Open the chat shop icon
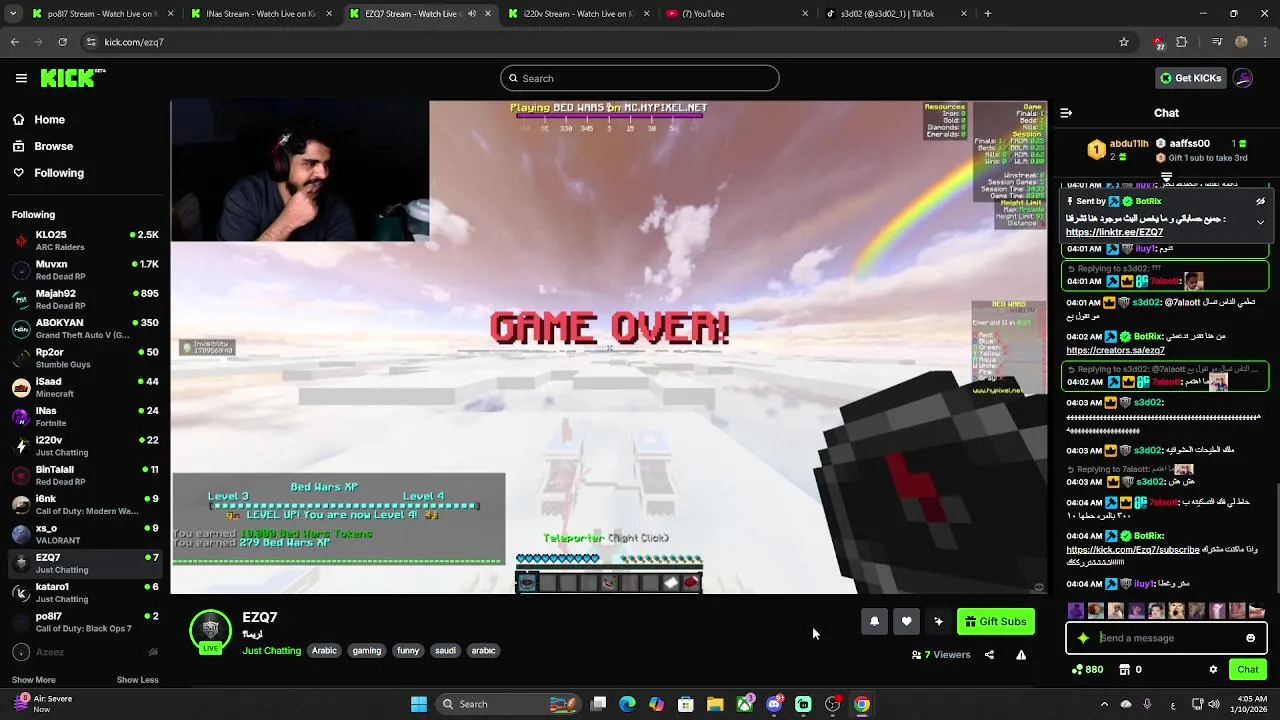1280x720 pixels. click(x=1124, y=670)
